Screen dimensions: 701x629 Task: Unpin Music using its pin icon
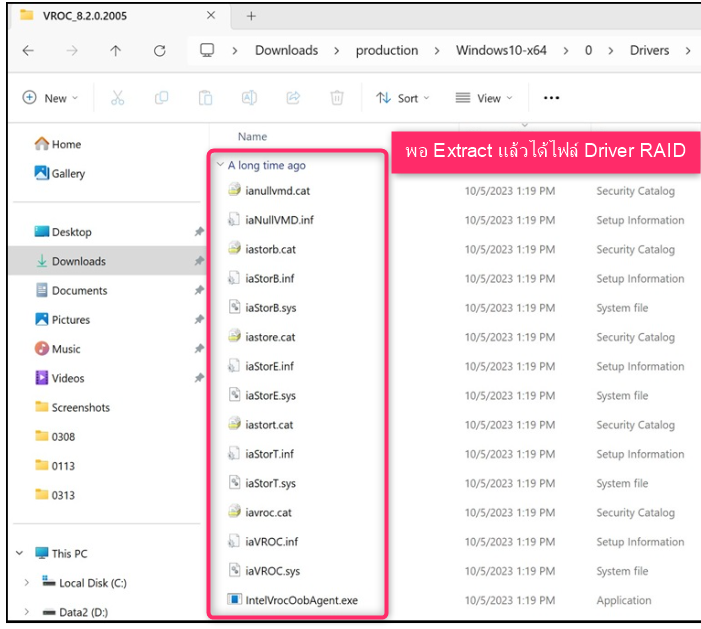coord(199,348)
